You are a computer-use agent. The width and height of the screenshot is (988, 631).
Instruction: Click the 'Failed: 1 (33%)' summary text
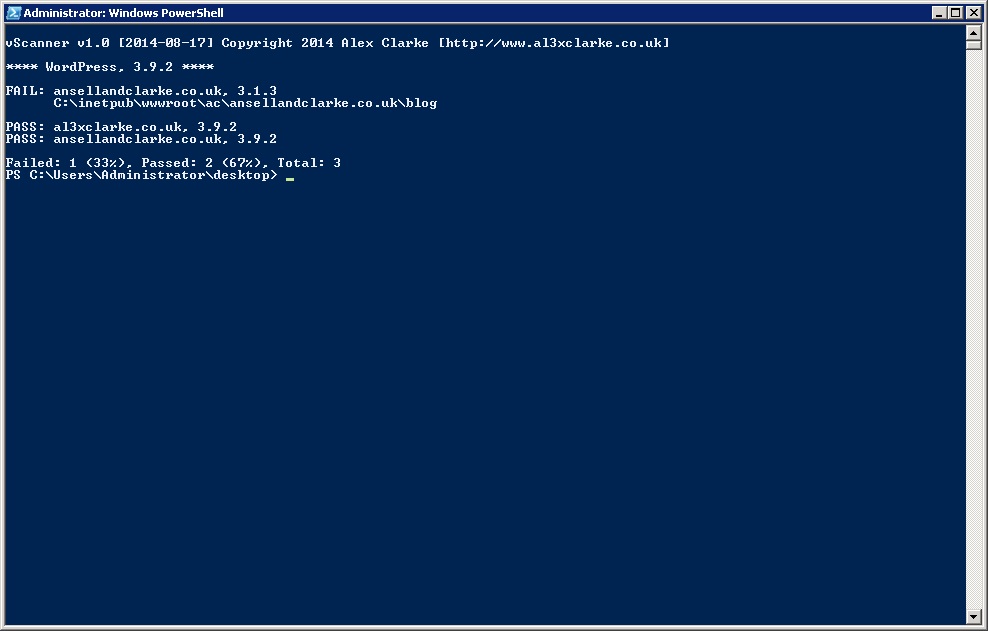point(66,163)
